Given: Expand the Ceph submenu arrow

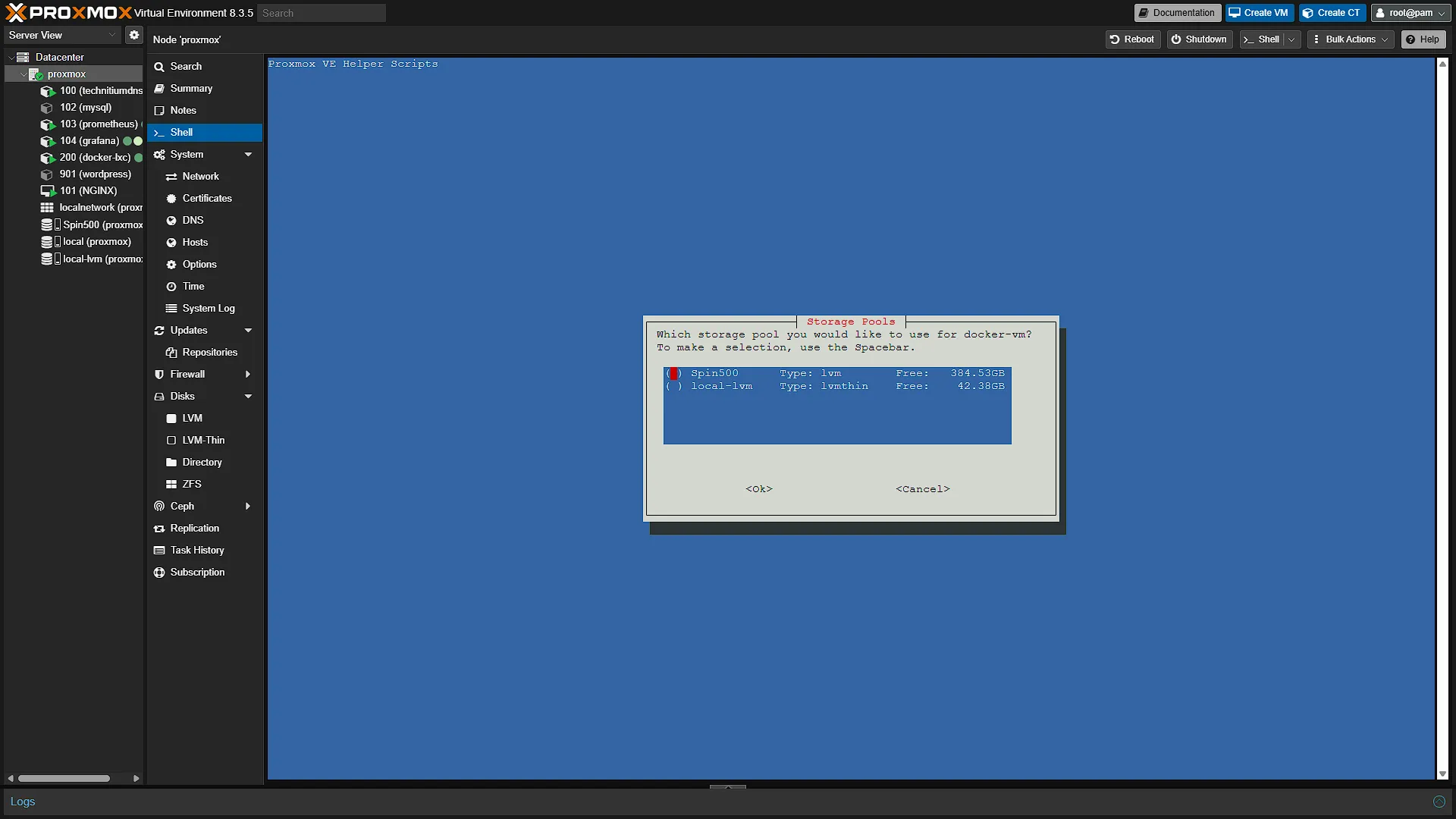Looking at the screenshot, I should (x=248, y=507).
